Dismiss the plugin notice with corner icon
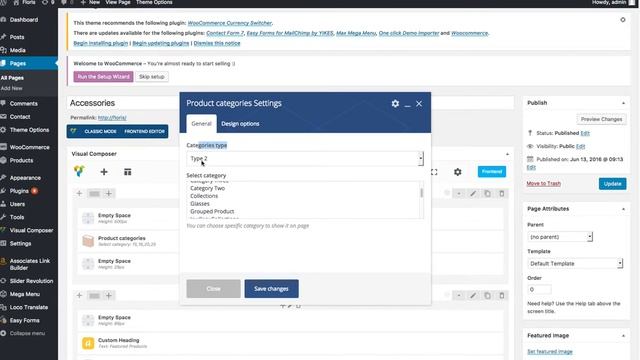Image resolution: width=640 pixels, height=360 pixels. [x=622, y=20]
